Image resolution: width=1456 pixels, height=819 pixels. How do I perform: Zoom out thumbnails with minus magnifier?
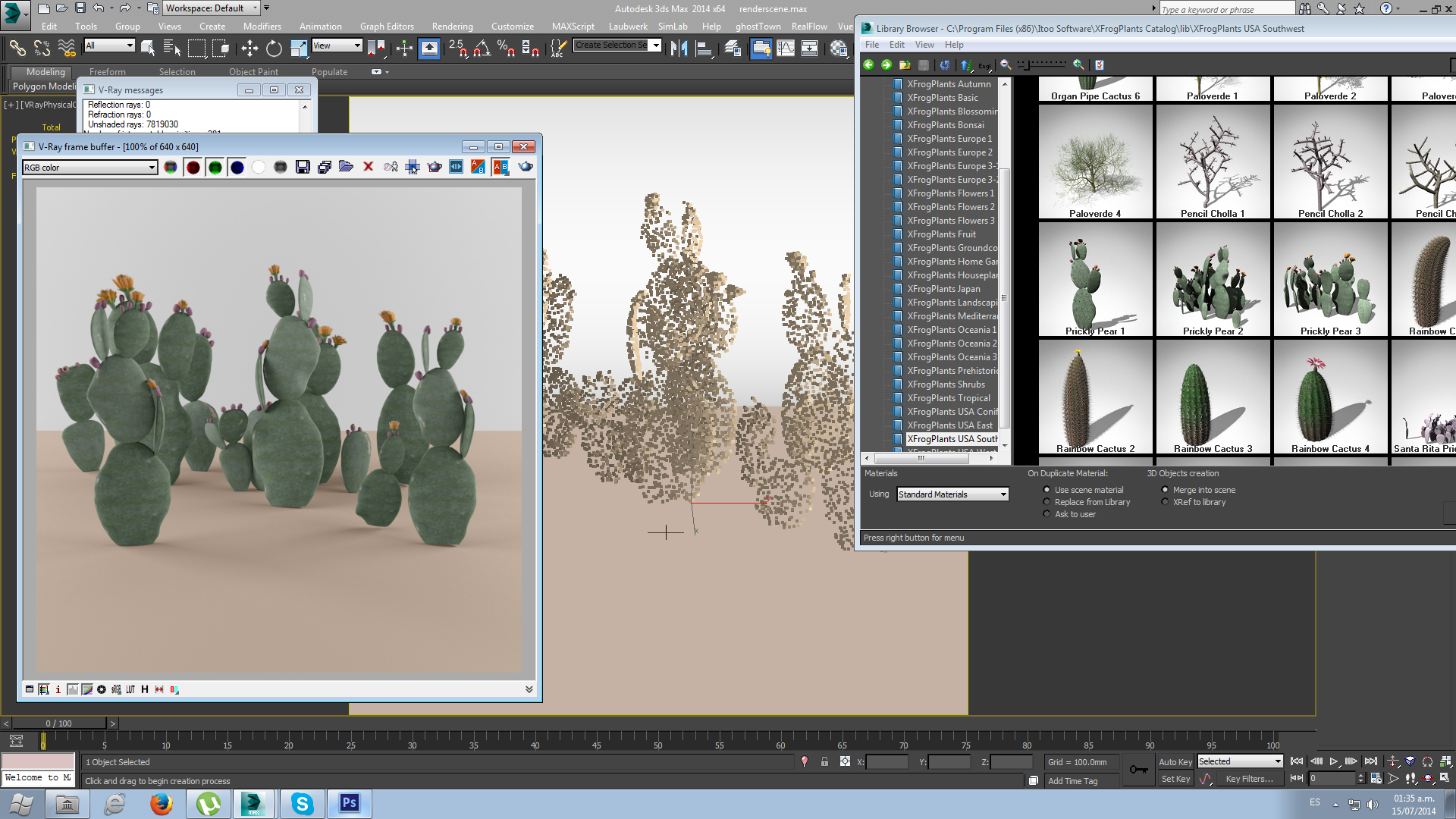1006,65
